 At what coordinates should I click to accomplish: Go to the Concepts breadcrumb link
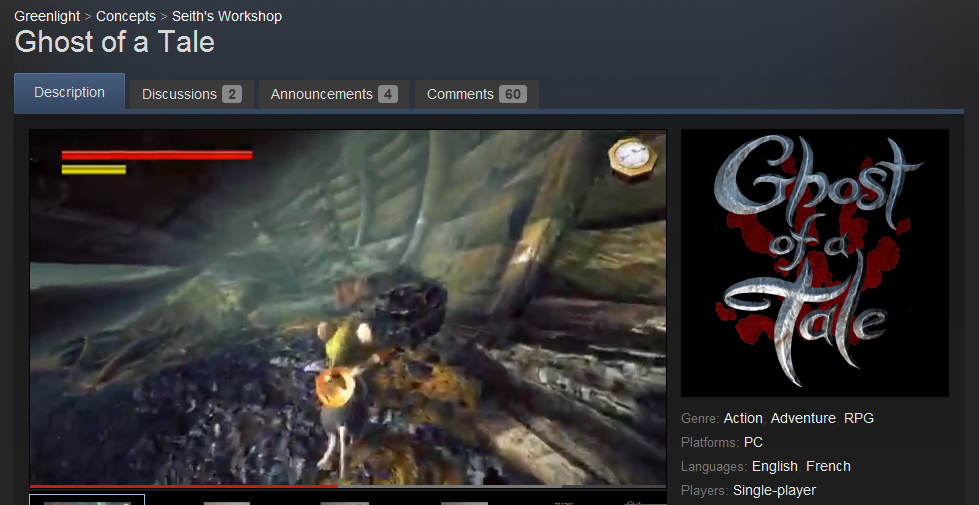[x=125, y=16]
